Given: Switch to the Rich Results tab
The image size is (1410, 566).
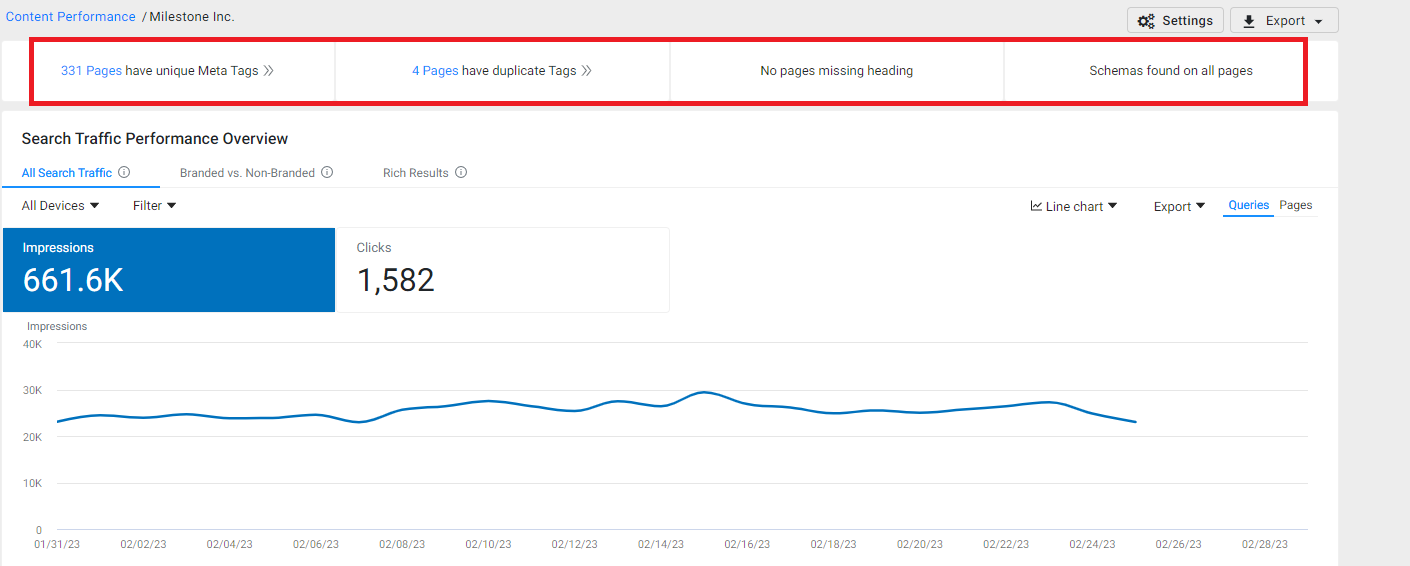Looking at the screenshot, I should pos(416,173).
